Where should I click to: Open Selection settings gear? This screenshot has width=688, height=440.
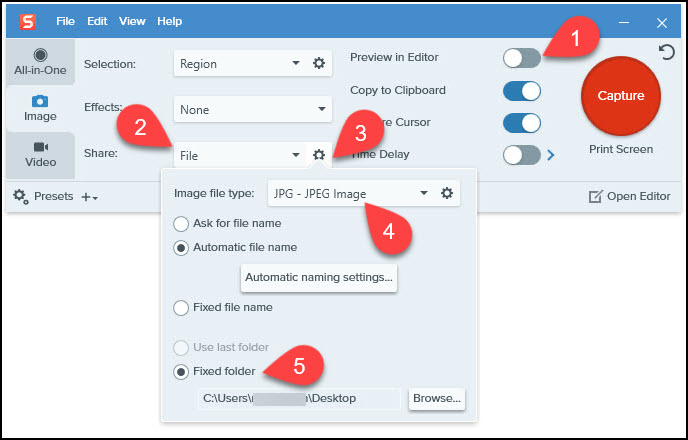tap(319, 63)
